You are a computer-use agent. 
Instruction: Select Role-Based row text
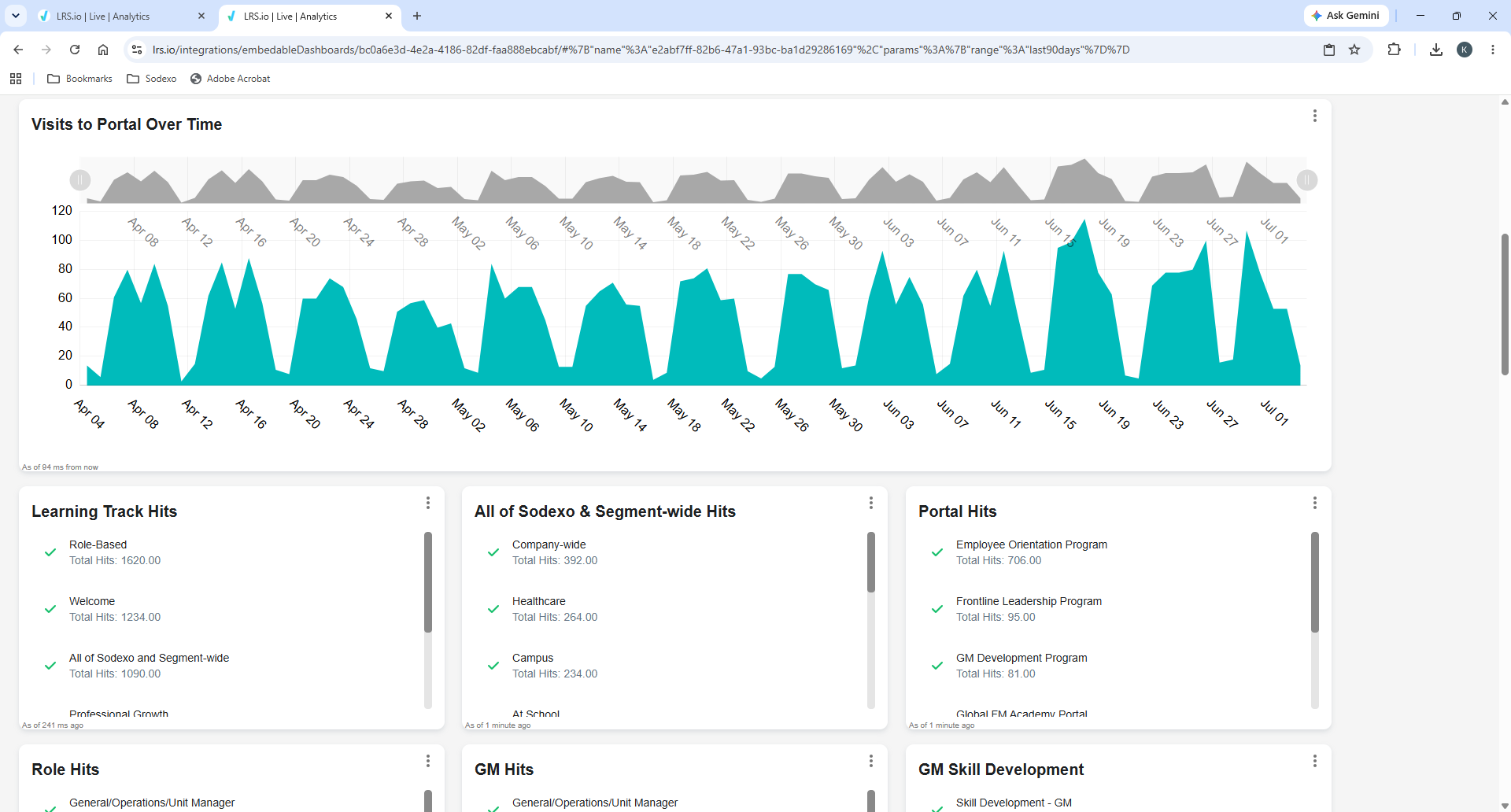pyautogui.click(x=98, y=544)
